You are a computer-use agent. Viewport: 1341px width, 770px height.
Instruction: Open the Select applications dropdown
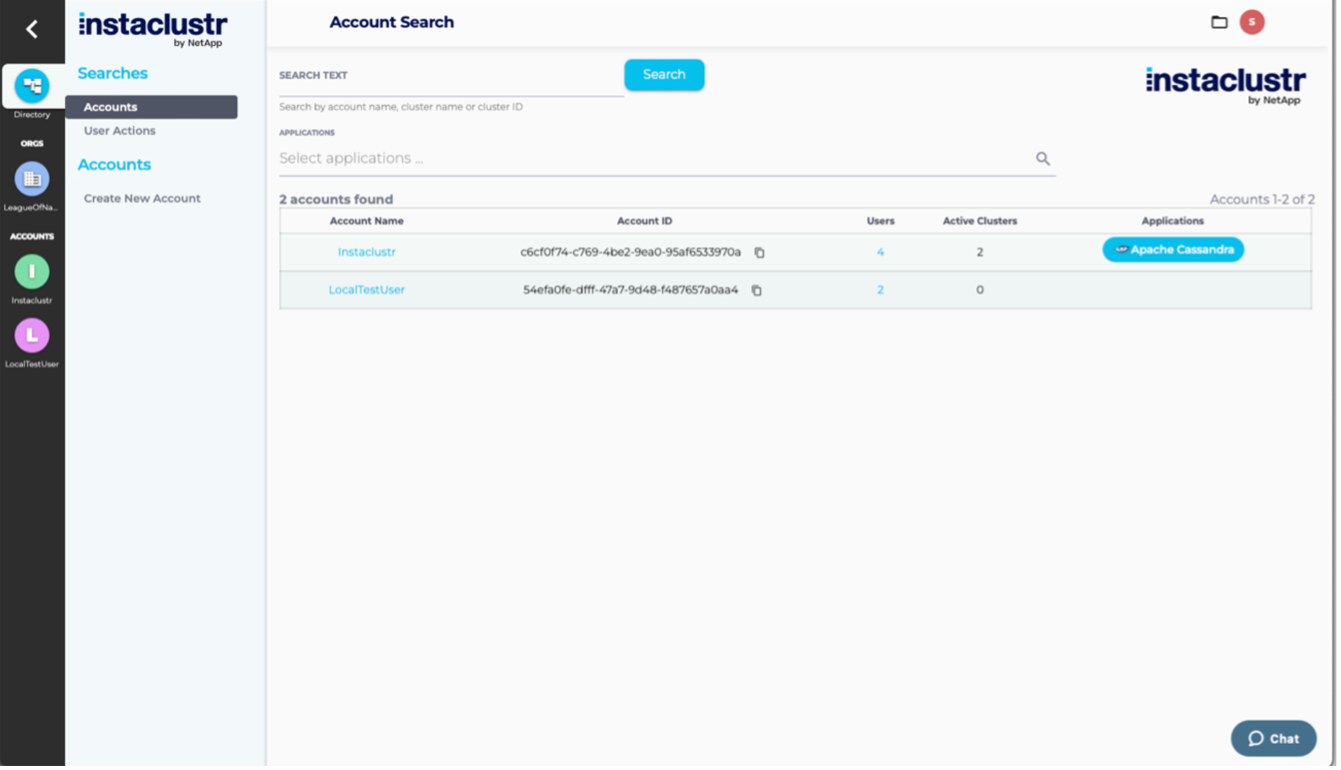(667, 159)
